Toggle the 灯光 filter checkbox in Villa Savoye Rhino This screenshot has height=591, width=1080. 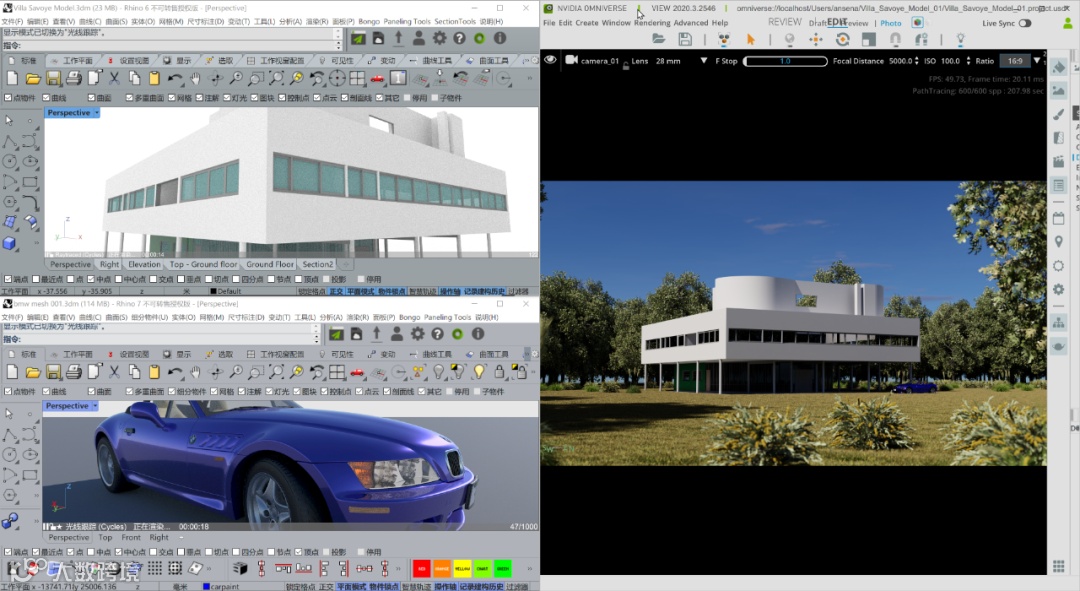228,98
